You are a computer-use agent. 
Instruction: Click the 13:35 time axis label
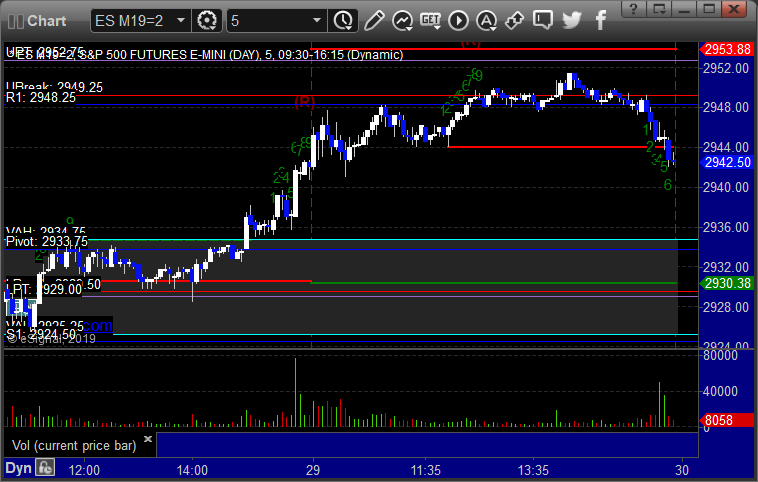[x=533, y=470]
